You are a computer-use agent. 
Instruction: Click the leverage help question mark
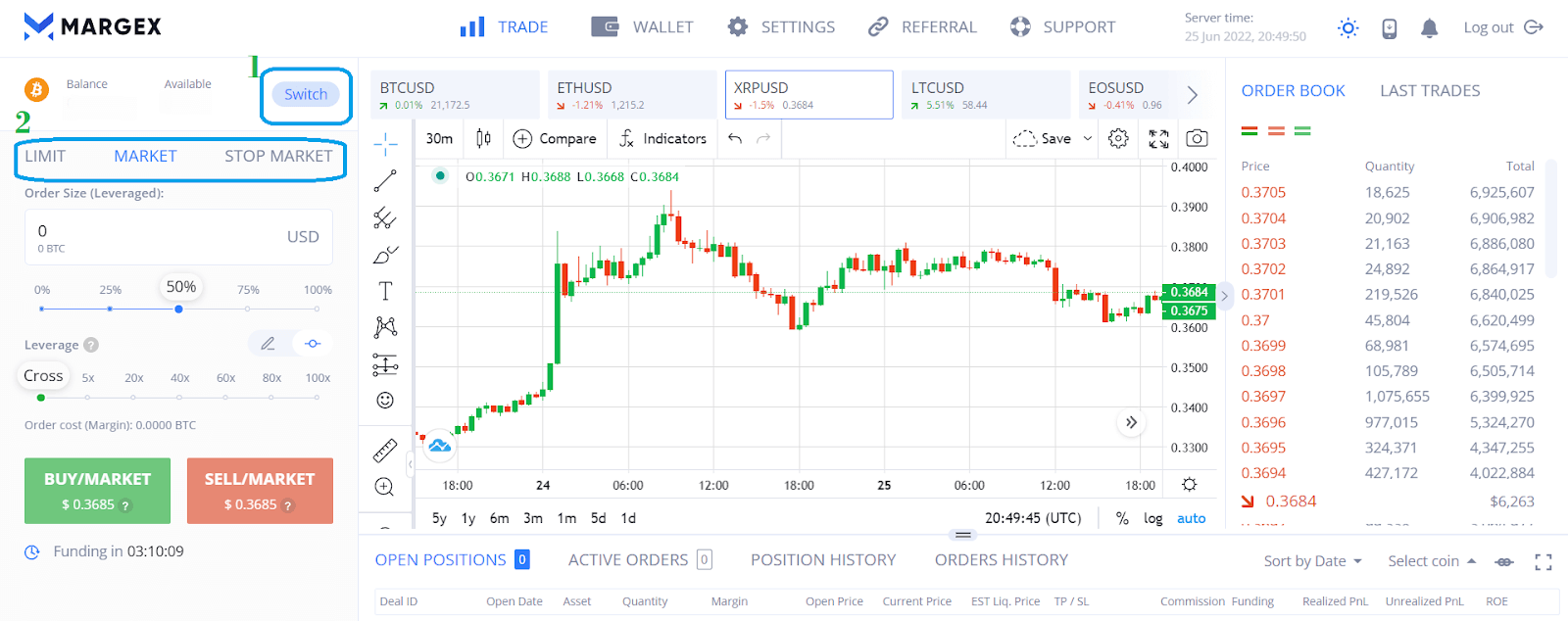click(x=91, y=345)
